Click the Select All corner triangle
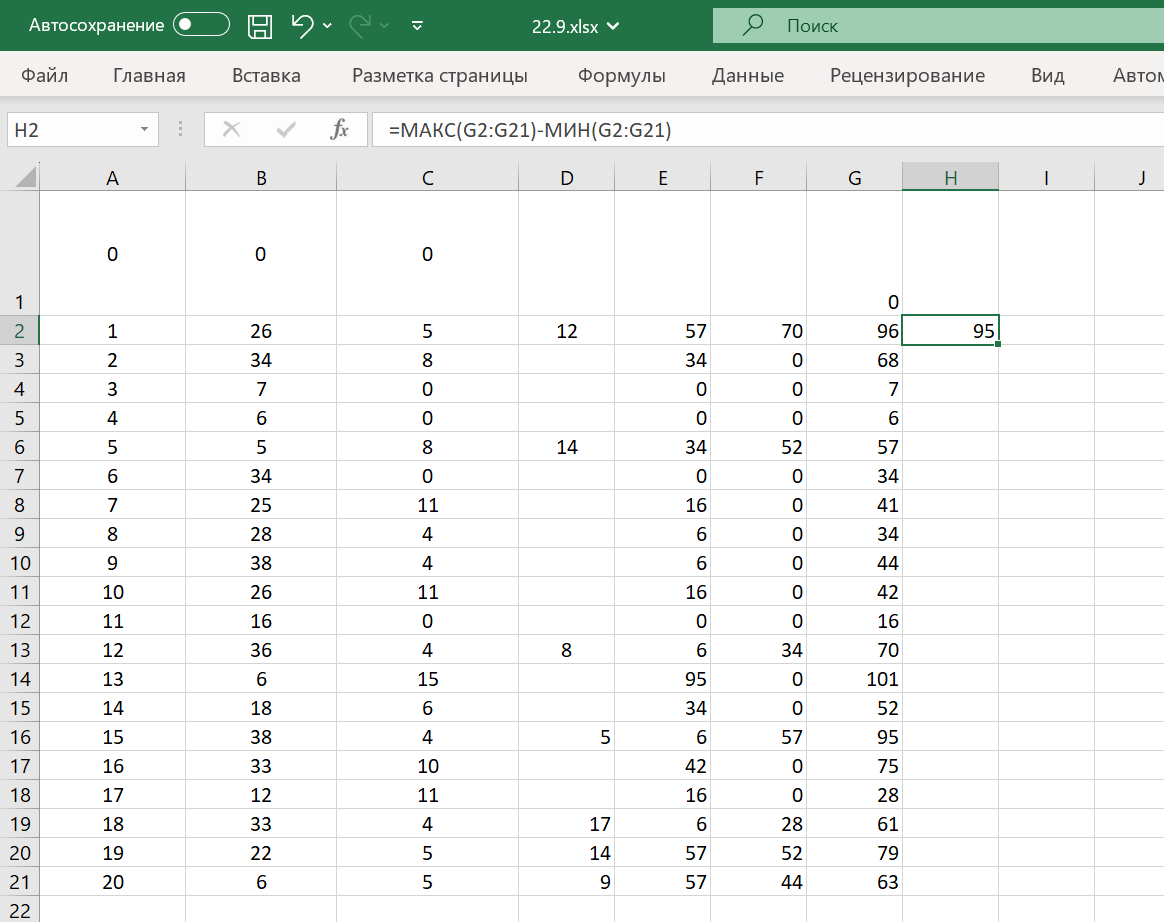This screenshot has width=1164, height=922. pyautogui.click(x=24, y=178)
